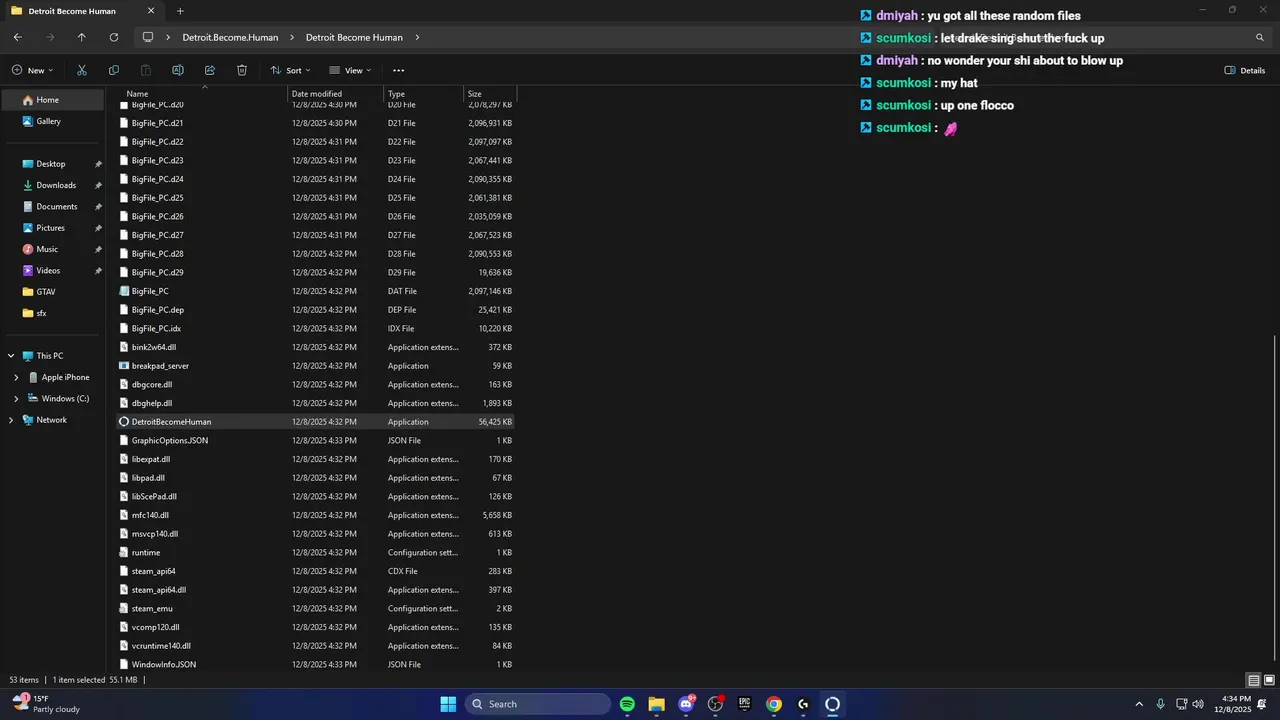Expand breadcrumb chevron after Detroit Become Human
This screenshot has width=1280, height=720.
coord(417,37)
